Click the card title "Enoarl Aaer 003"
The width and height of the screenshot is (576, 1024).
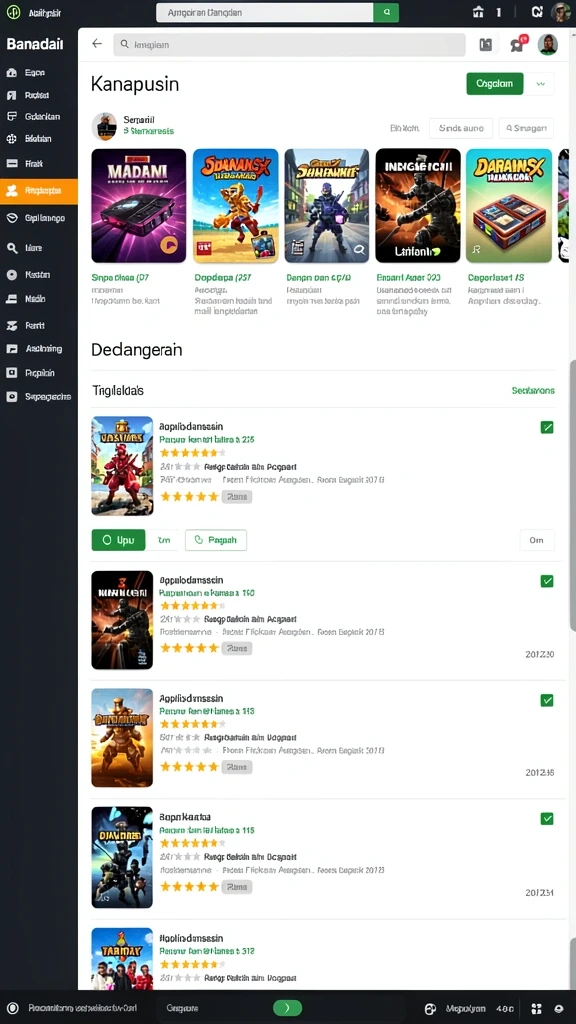pyautogui.click(x=409, y=278)
